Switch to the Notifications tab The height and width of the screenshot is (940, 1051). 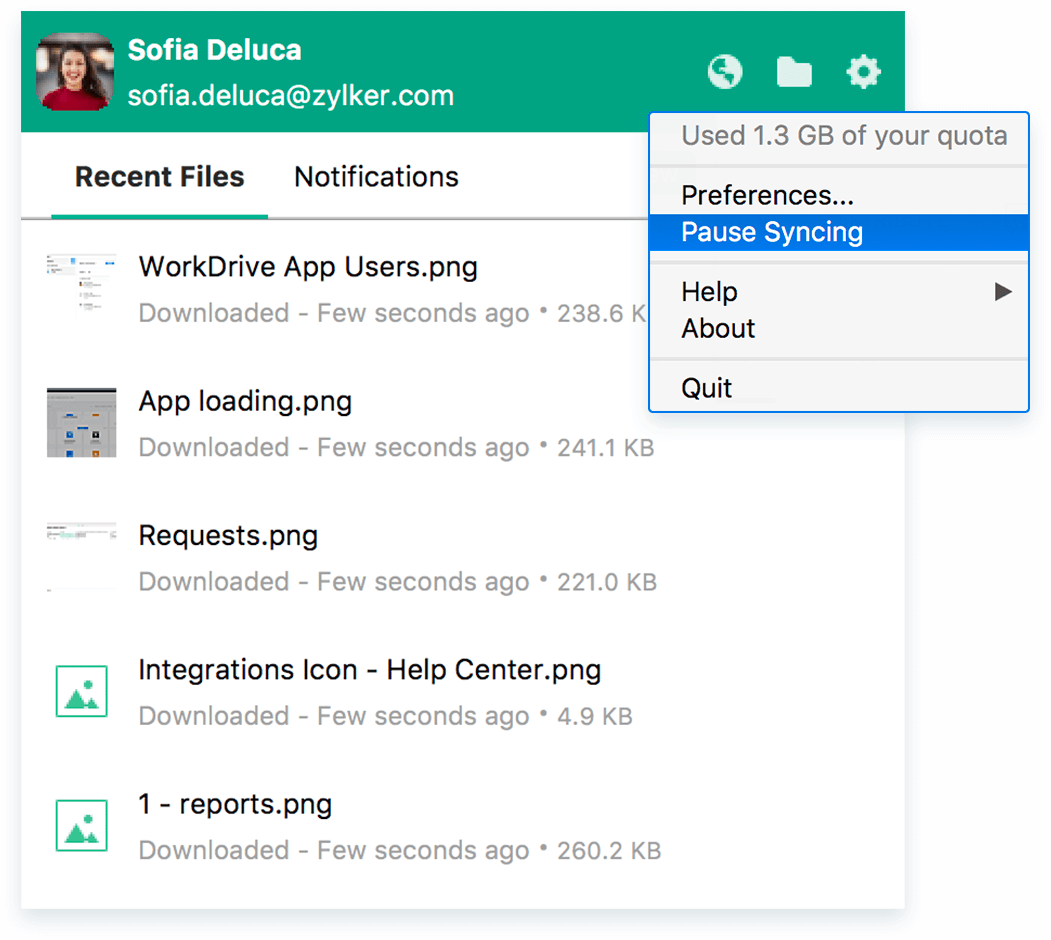pos(376,177)
